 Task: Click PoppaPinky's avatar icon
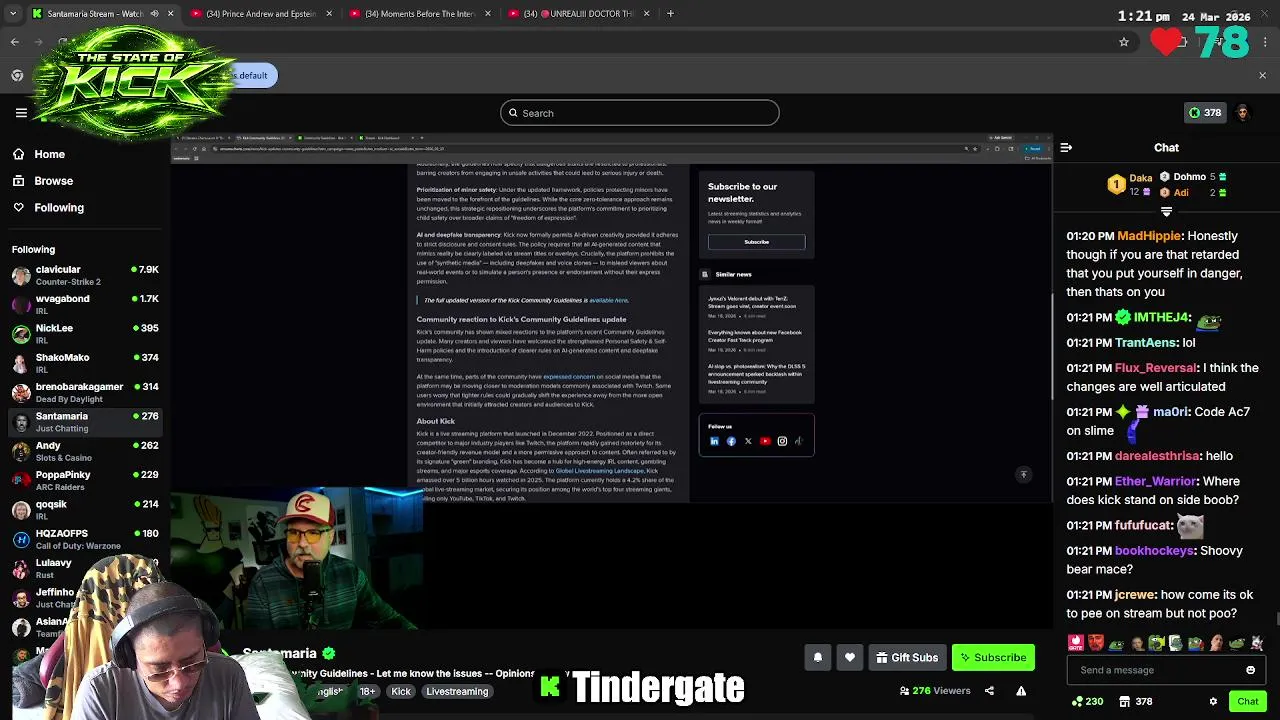21,480
